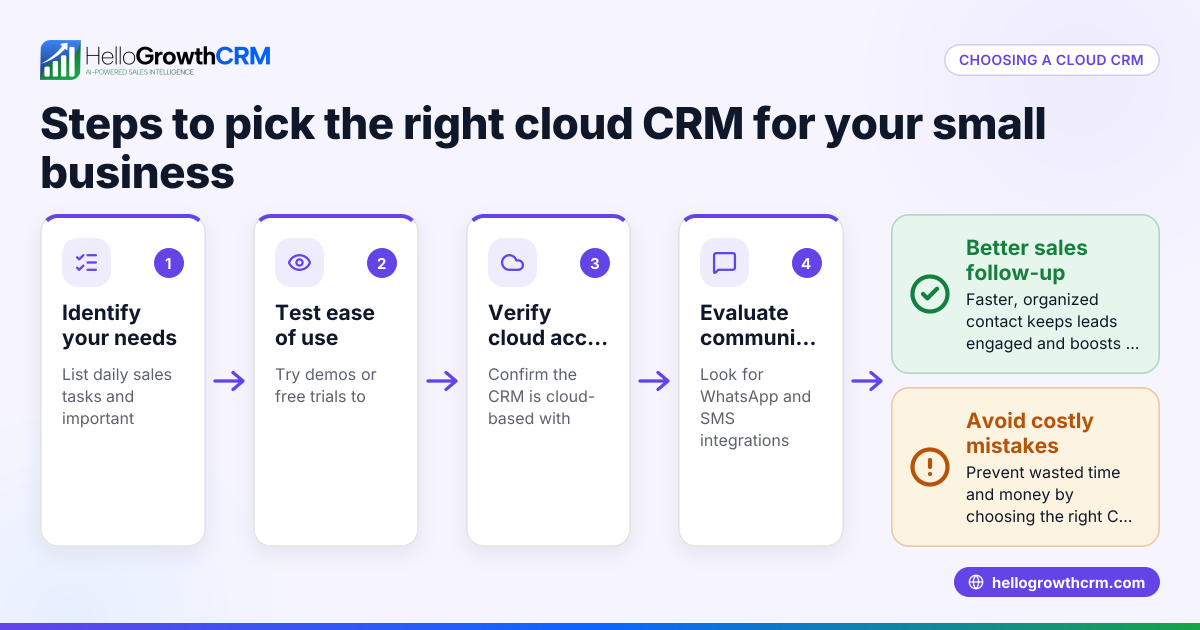Click 'Prevent wasted time and money' description

(x=1049, y=494)
